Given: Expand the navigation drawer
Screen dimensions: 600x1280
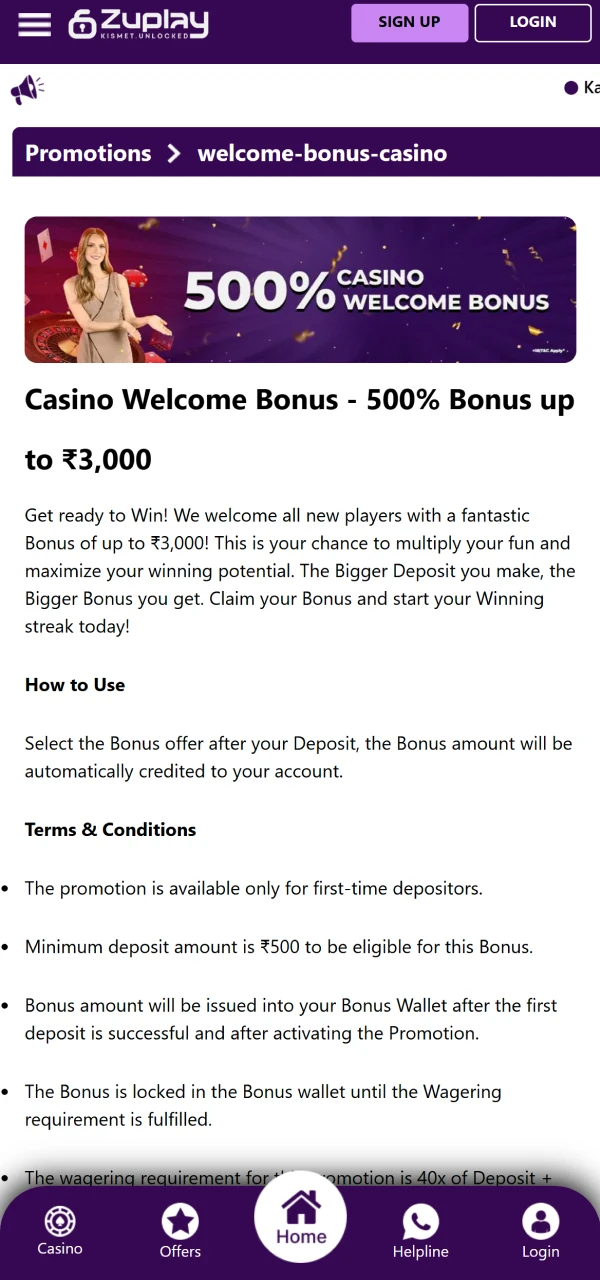Looking at the screenshot, I should click(34, 25).
